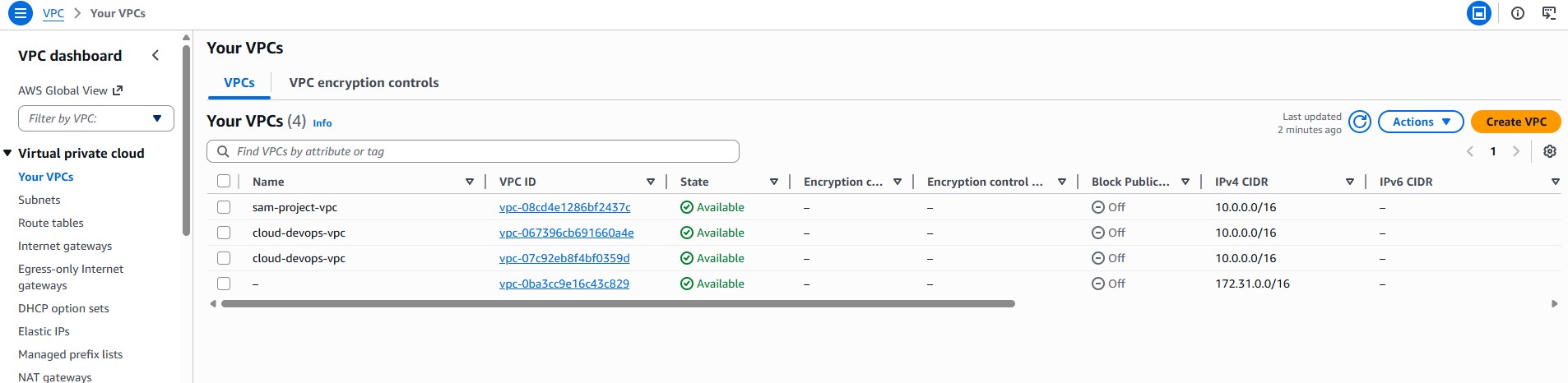Open the Filter by VPC dropdown

pos(96,118)
